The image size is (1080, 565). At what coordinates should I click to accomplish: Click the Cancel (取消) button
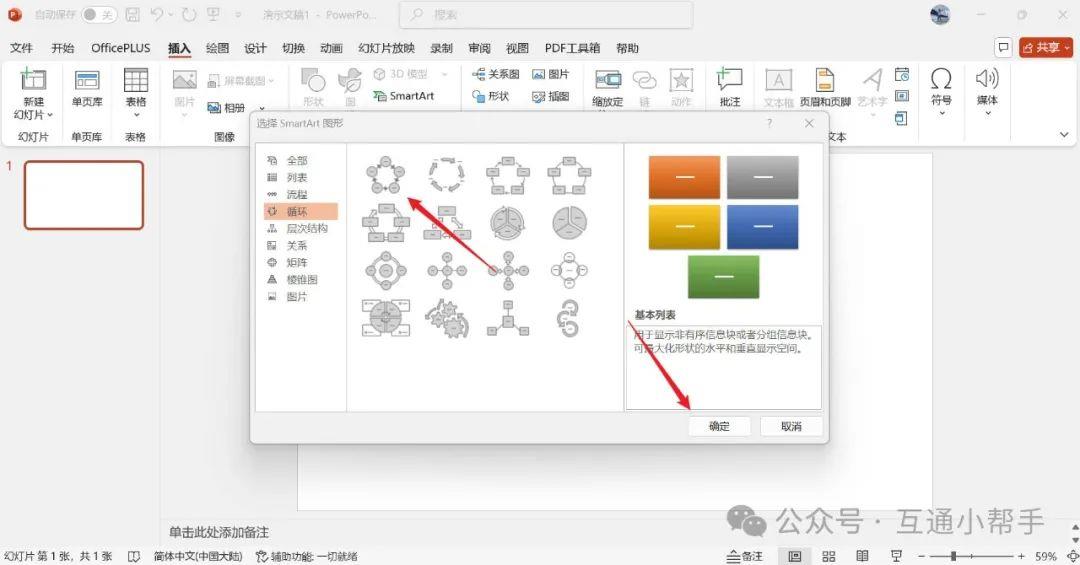(791, 426)
